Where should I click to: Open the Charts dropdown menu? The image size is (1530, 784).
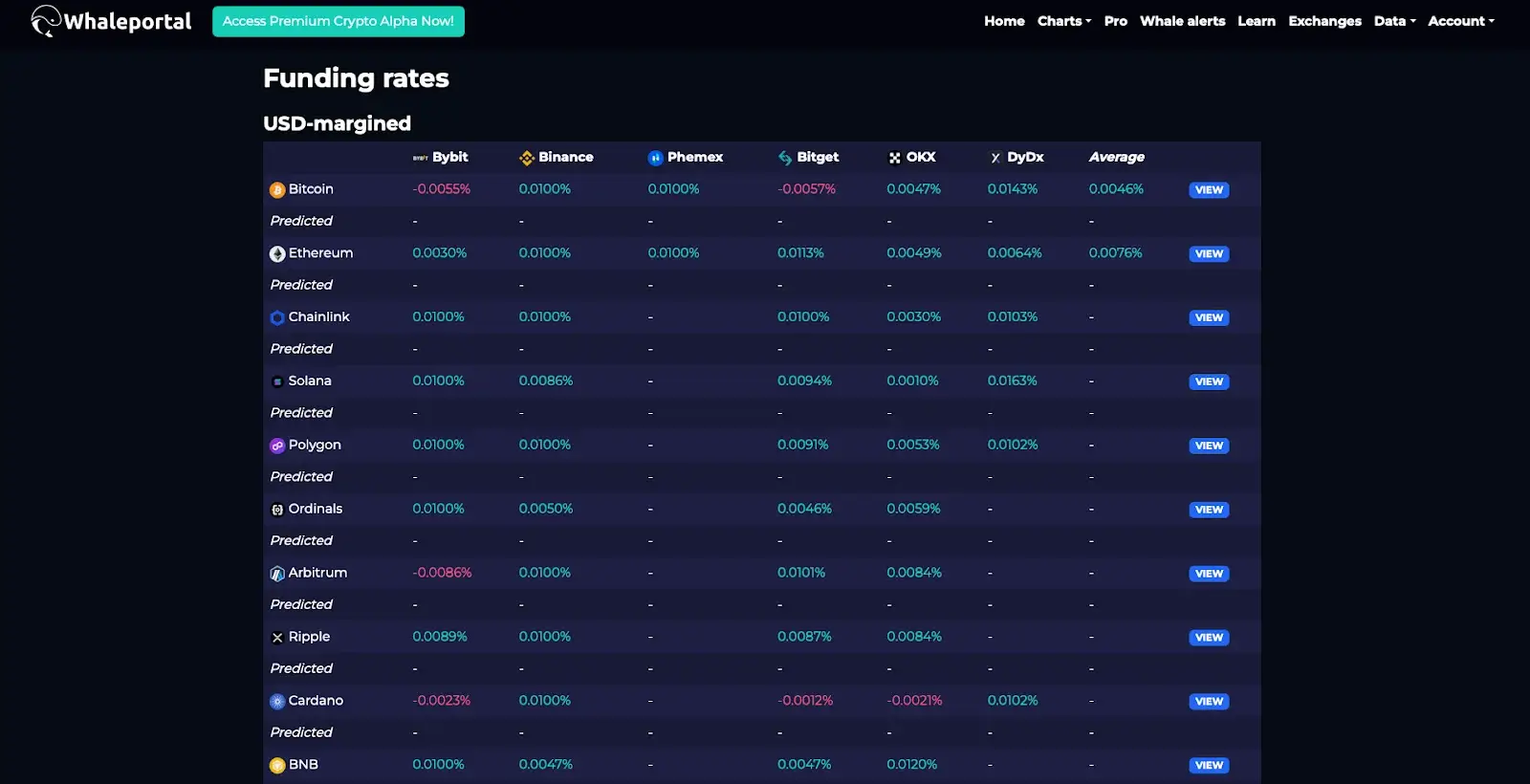[x=1064, y=21]
